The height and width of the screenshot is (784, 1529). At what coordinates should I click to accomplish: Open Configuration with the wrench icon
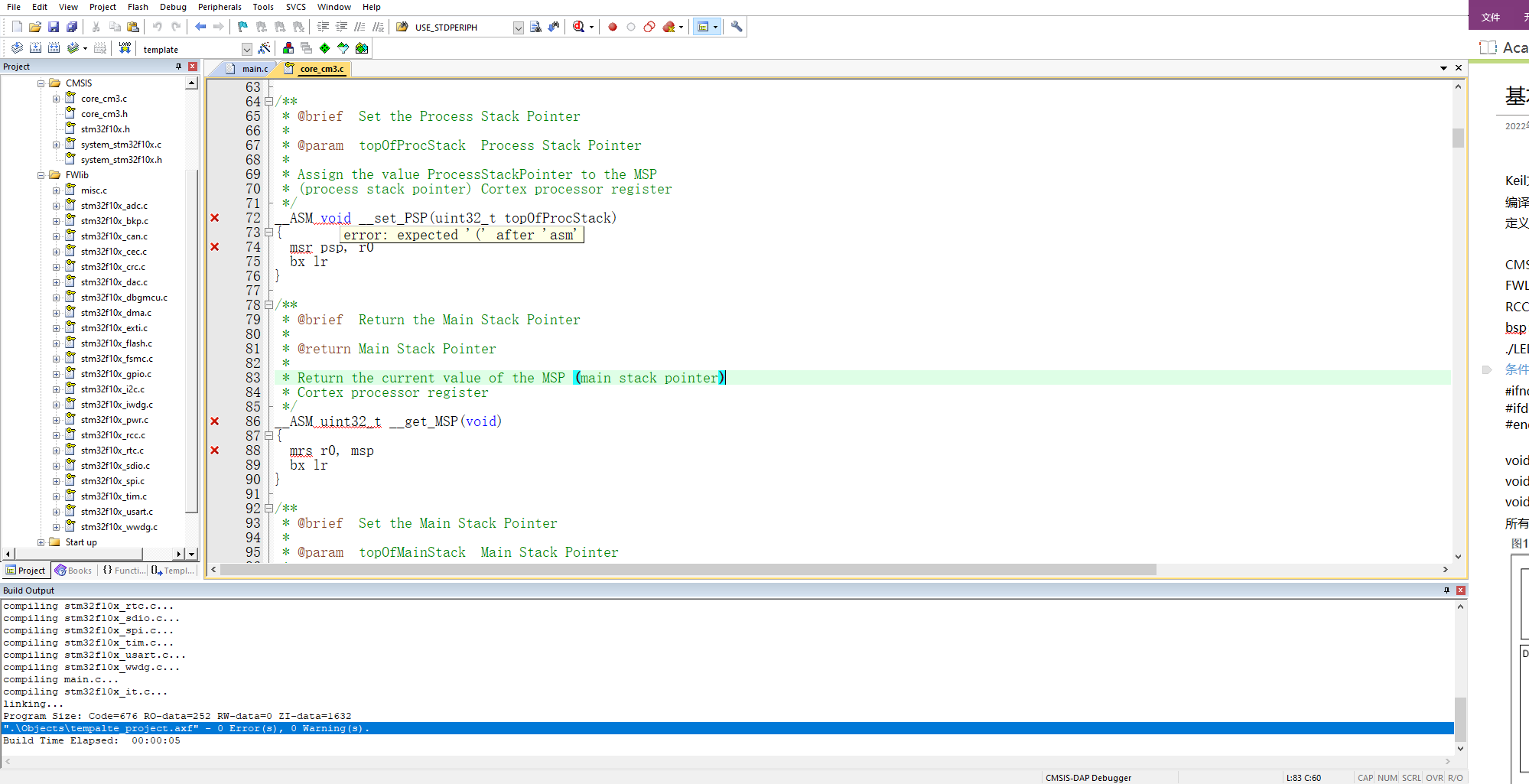[x=737, y=27]
